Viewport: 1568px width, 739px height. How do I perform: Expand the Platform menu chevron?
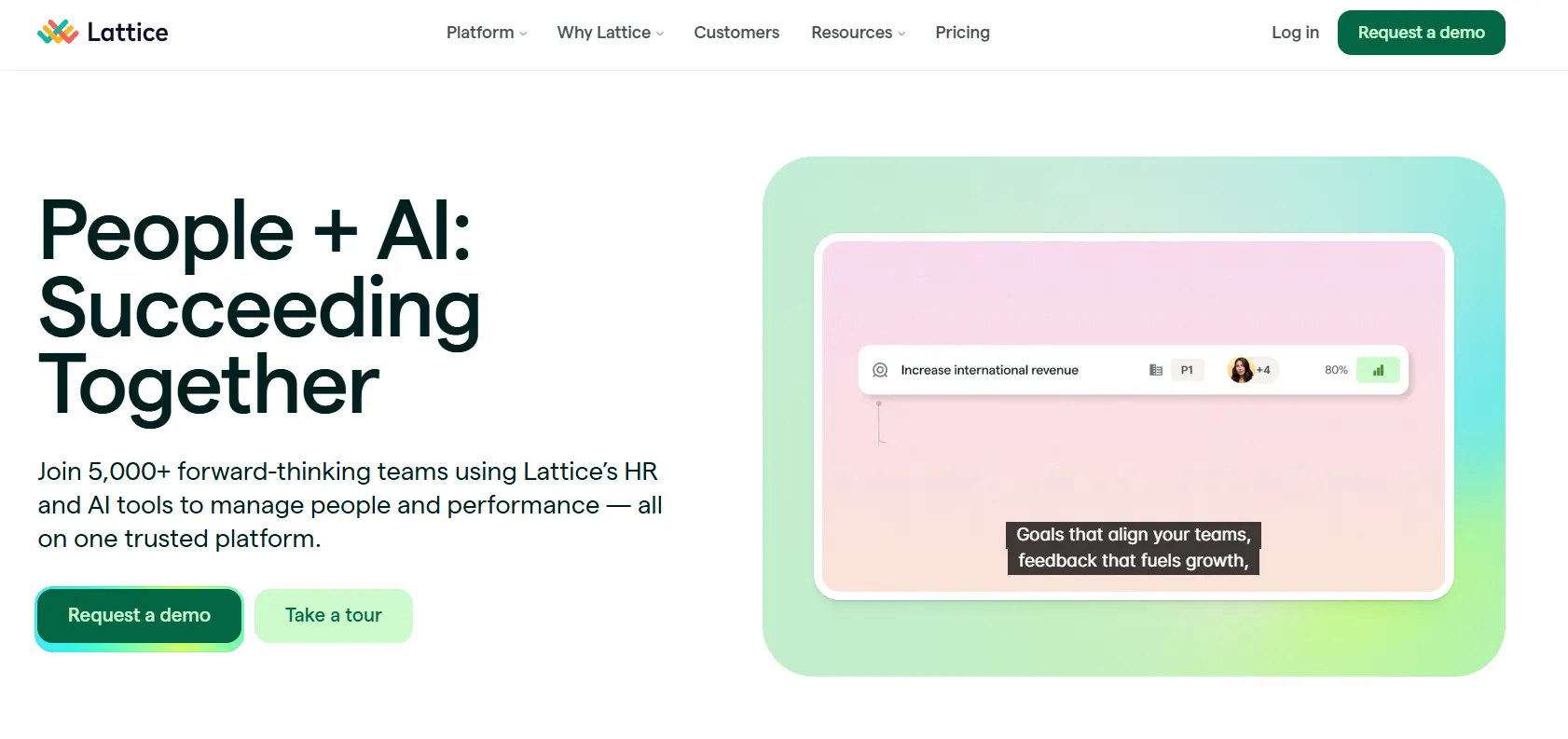523,34
